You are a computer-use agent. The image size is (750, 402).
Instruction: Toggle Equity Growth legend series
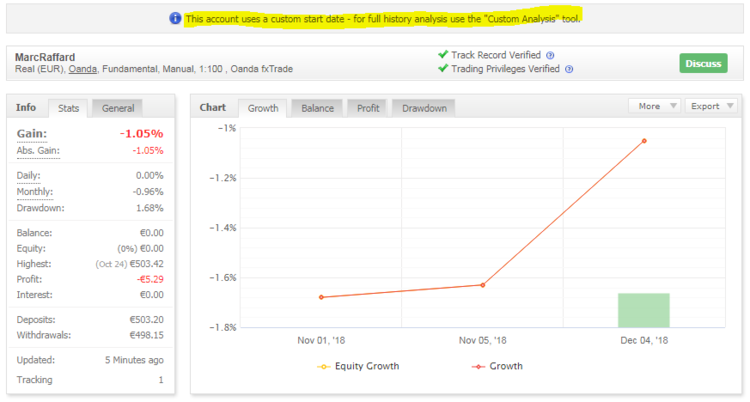tap(358, 366)
